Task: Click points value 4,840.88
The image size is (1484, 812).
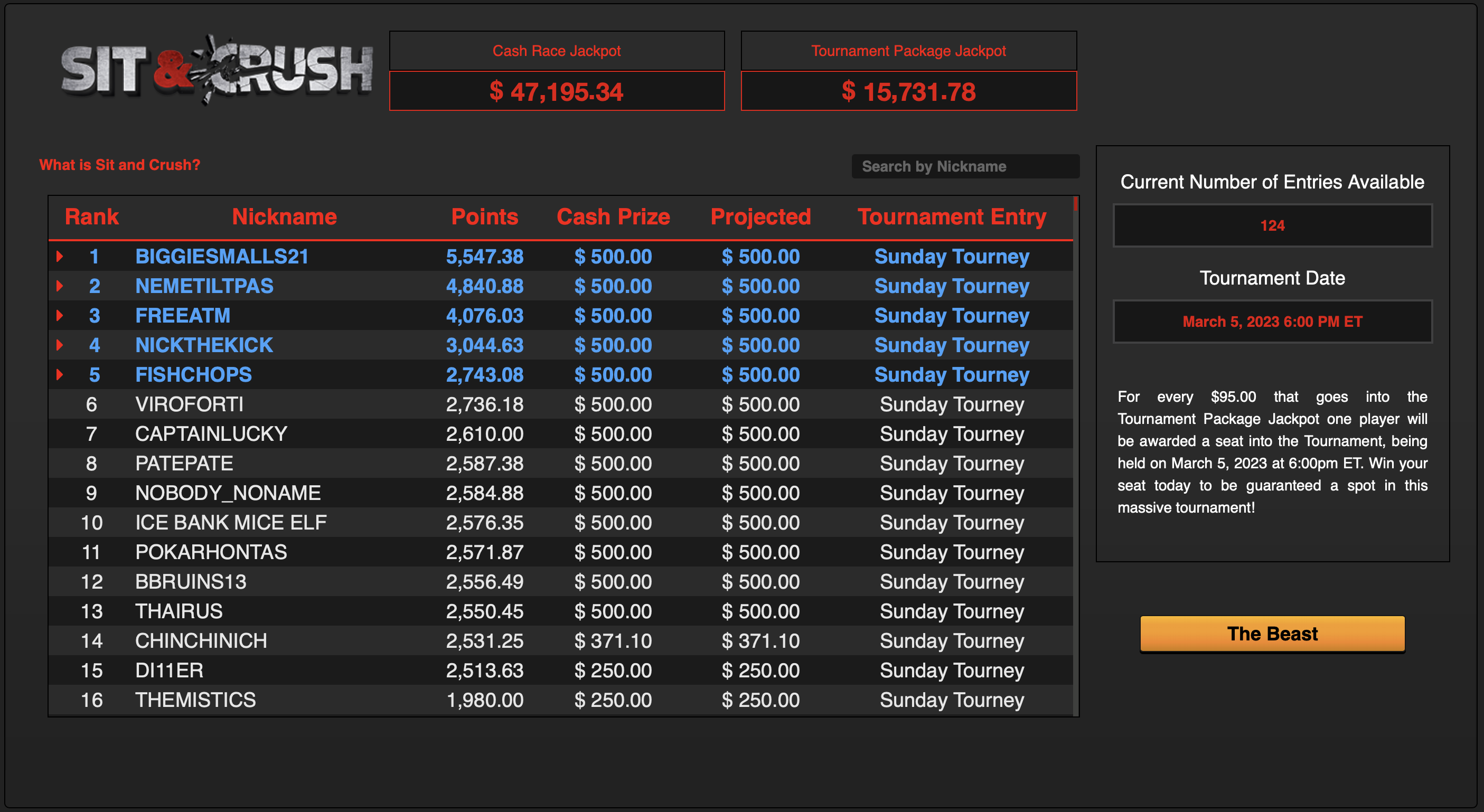Action: click(x=484, y=286)
